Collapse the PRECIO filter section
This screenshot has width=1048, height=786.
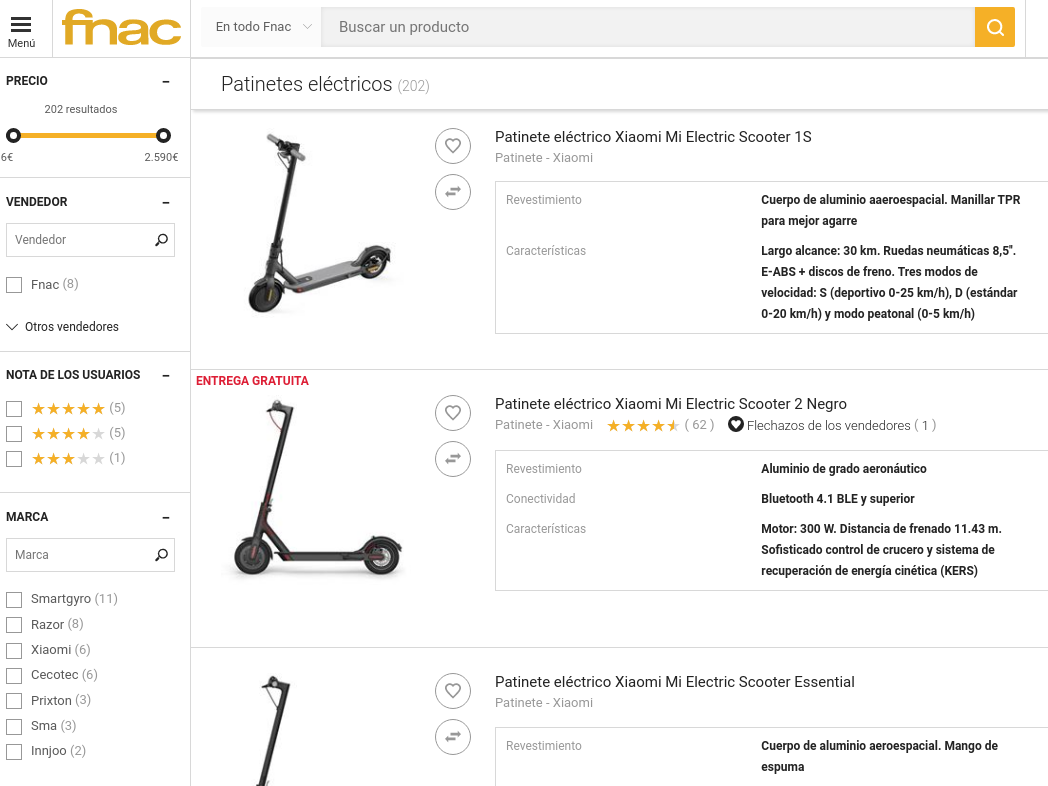point(166,82)
